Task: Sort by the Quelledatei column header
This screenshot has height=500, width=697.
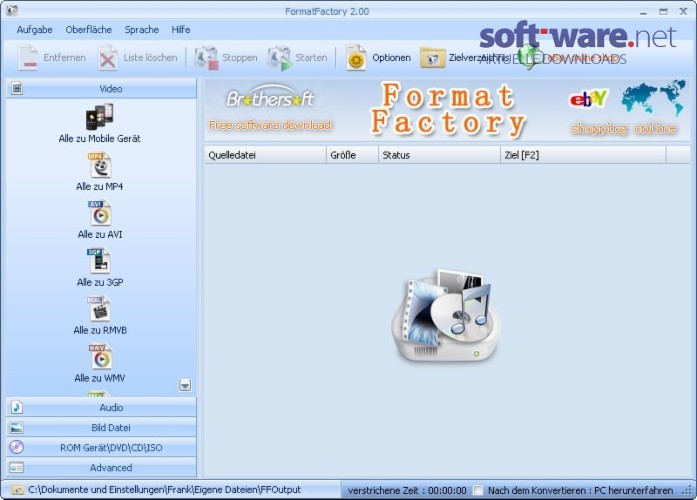Action: coord(265,155)
